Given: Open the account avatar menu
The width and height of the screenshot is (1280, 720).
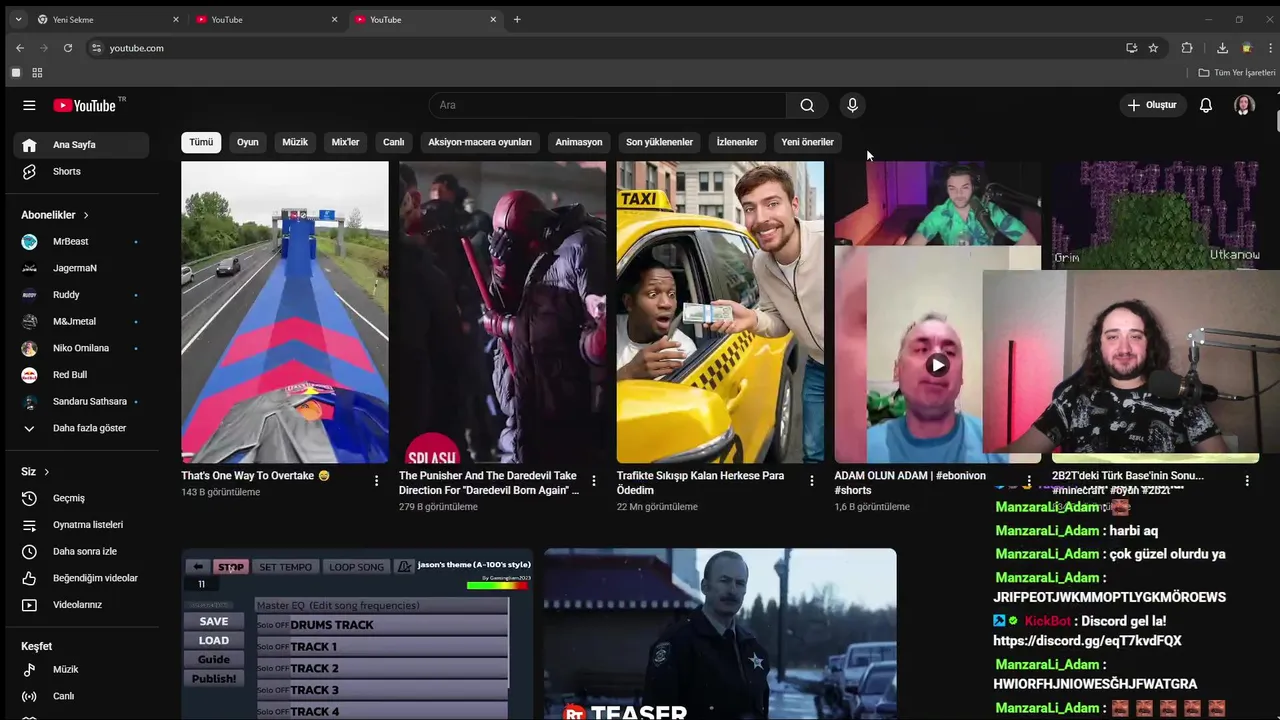Looking at the screenshot, I should pyautogui.click(x=1244, y=105).
